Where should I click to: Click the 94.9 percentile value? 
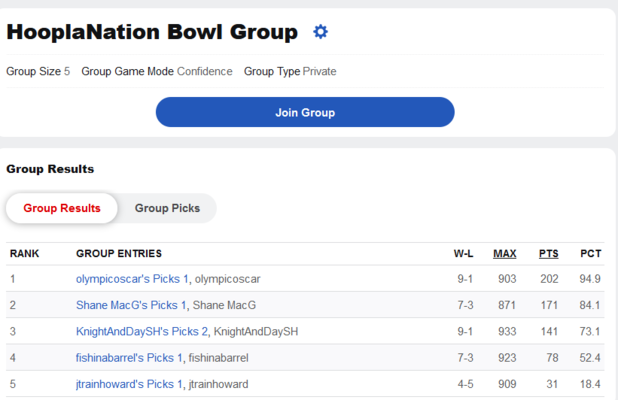pyautogui.click(x=590, y=279)
